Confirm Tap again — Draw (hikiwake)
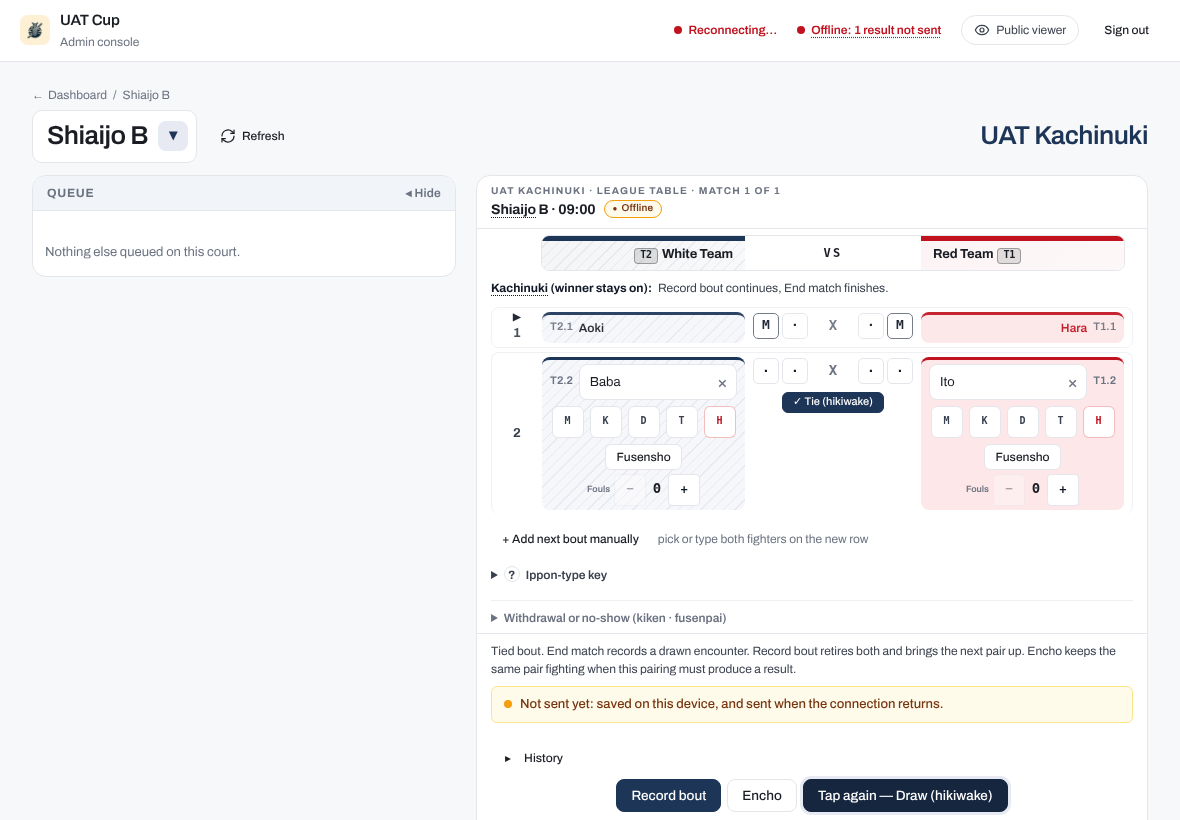 pyautogui.click(x=905, y=796)
